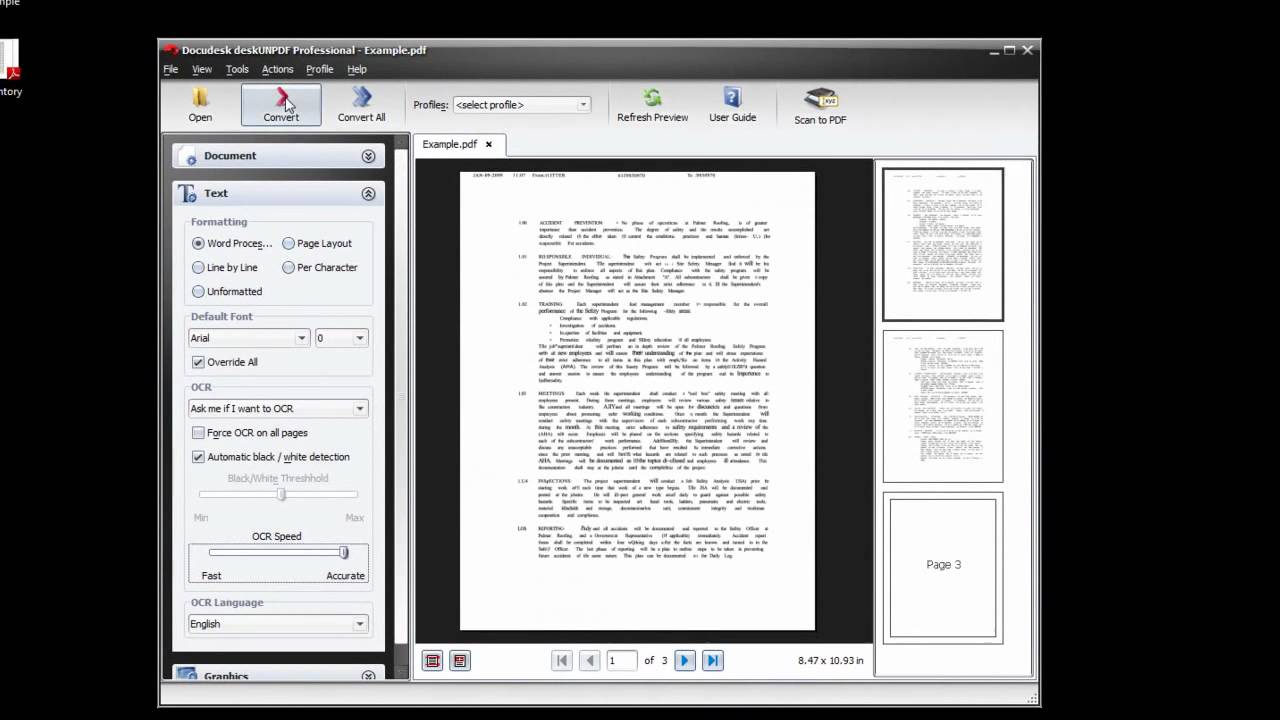Select the page 1 thumbnail
The height and width of the screenshot is (720, 1280).
[x=942, y=244]
